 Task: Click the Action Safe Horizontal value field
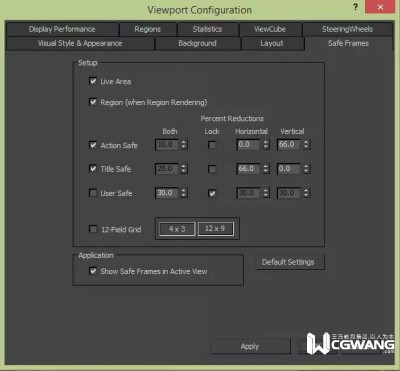[x=248, y=144]
